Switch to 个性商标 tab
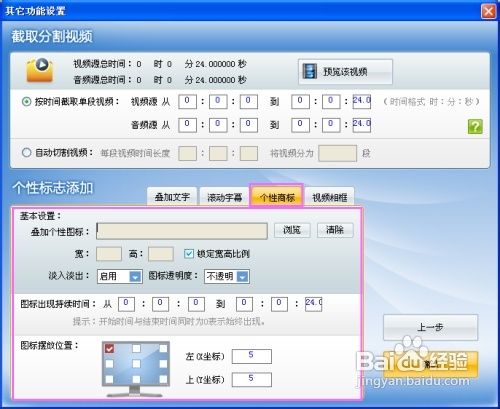 [277, 197]
